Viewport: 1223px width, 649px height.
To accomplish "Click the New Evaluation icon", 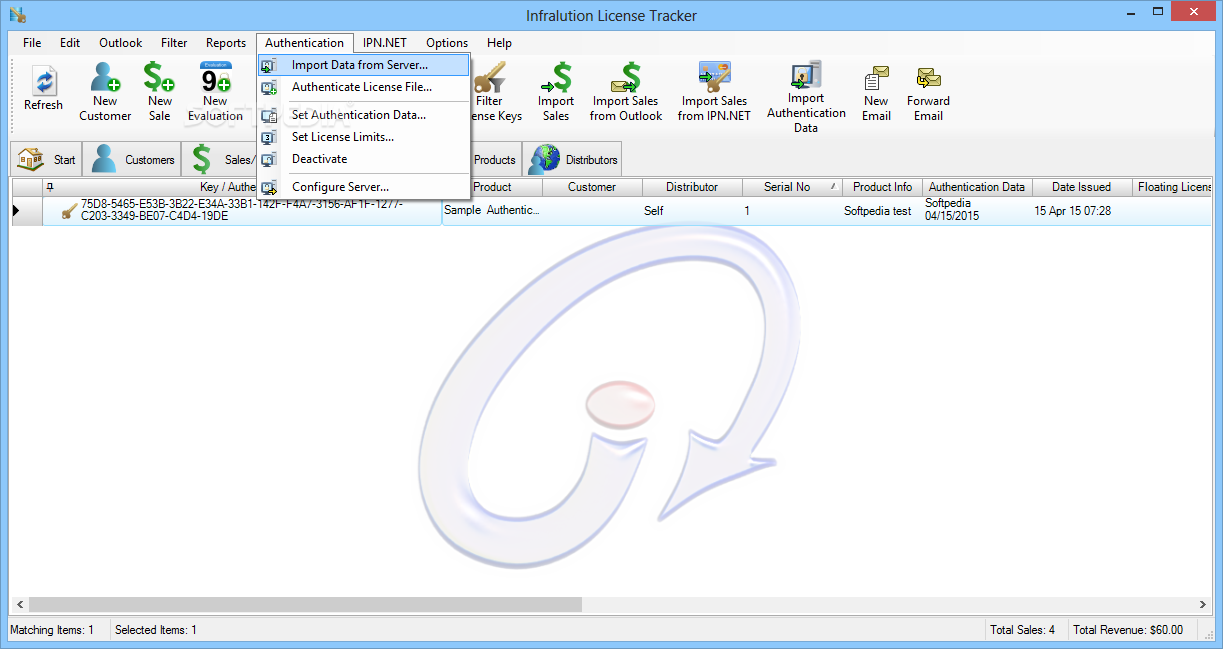I will point(215,77).
